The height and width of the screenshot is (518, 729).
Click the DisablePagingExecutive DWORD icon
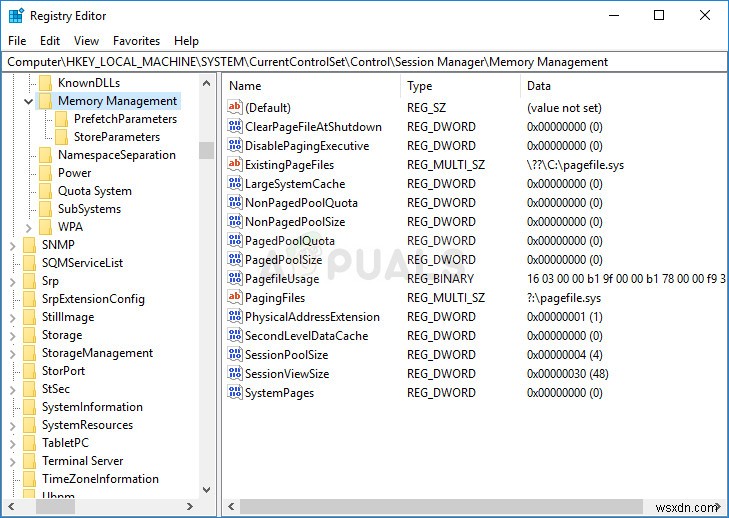(x=235, y=145)
